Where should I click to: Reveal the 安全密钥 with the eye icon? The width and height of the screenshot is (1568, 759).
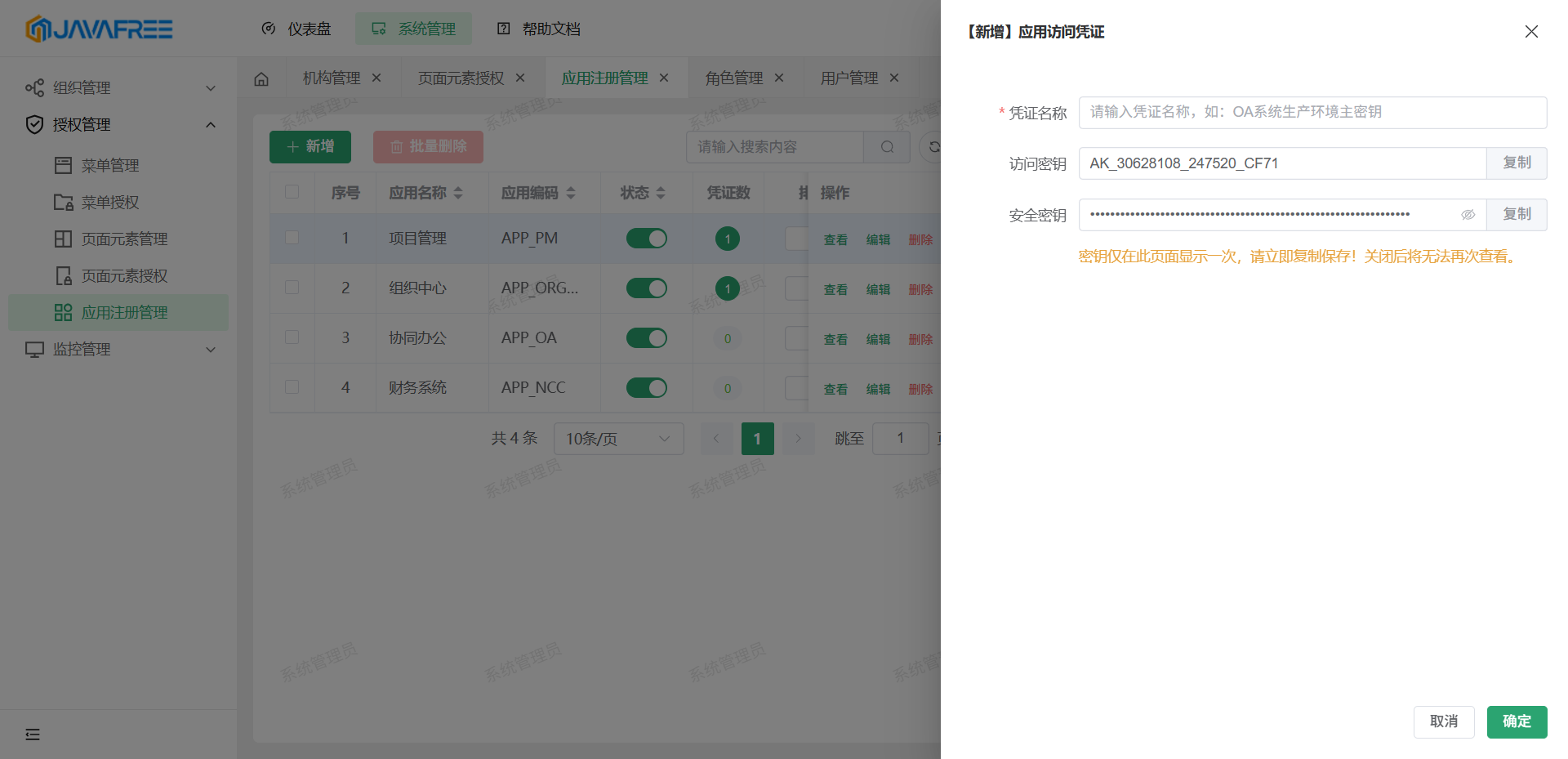tap(1468, 214)
